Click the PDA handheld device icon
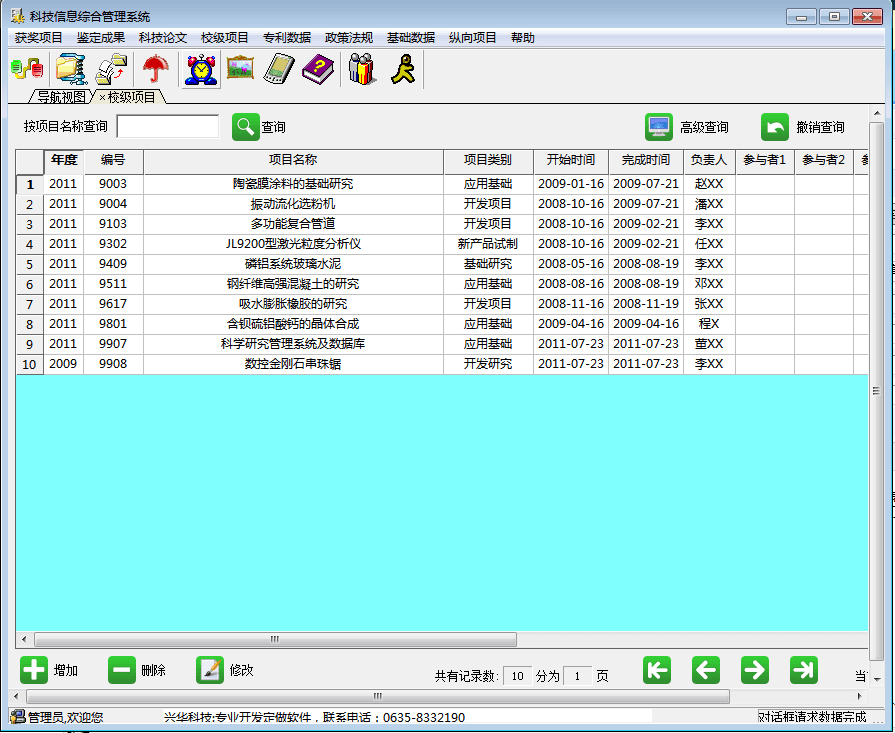This screenshot has width=895, height=733. (277, 69)
